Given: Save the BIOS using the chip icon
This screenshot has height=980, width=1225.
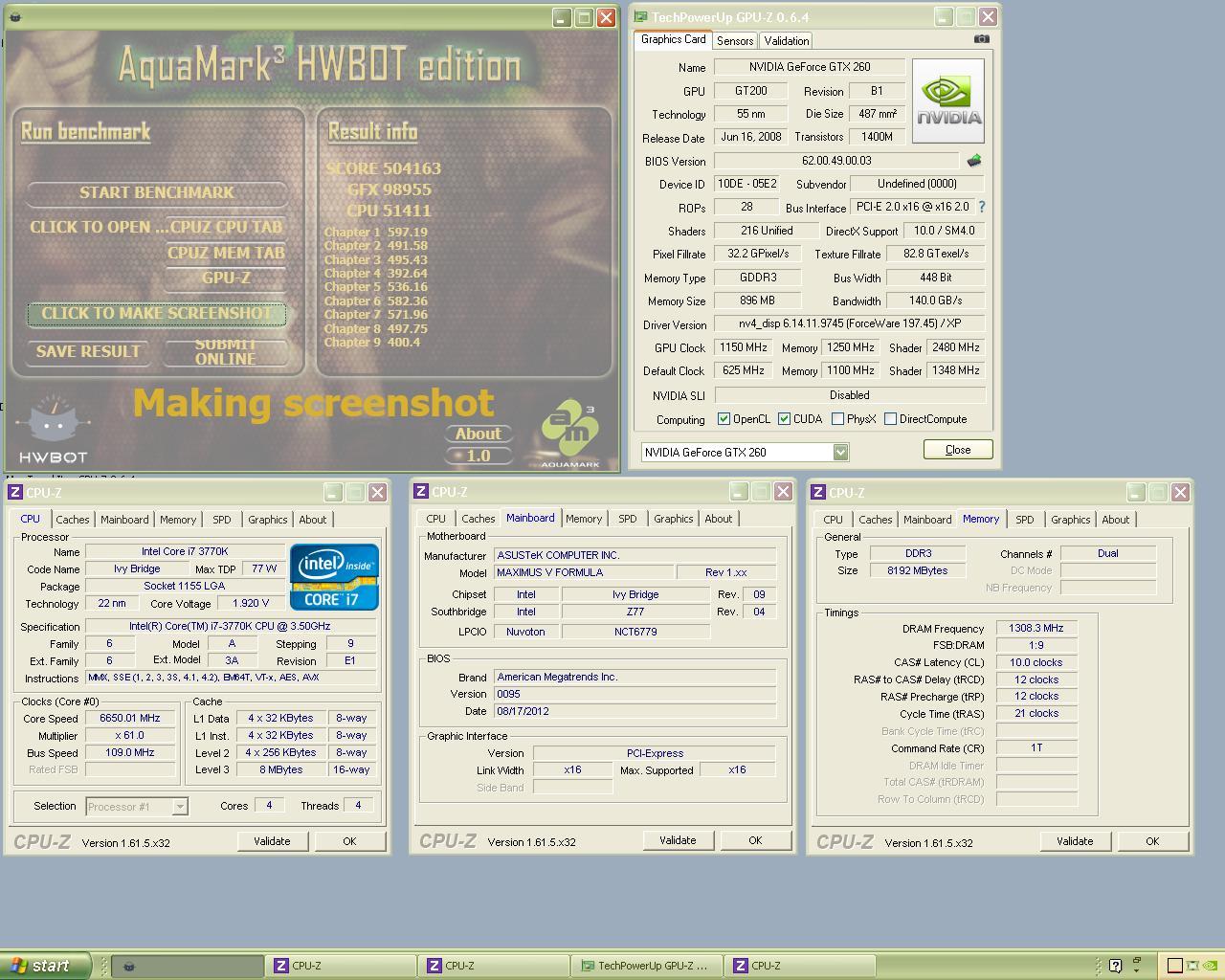Looking at the screenshot, I should [974, 161].
